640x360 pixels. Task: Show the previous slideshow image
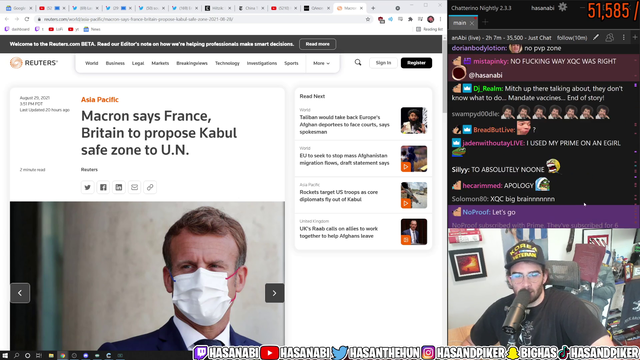coord(20,293)
